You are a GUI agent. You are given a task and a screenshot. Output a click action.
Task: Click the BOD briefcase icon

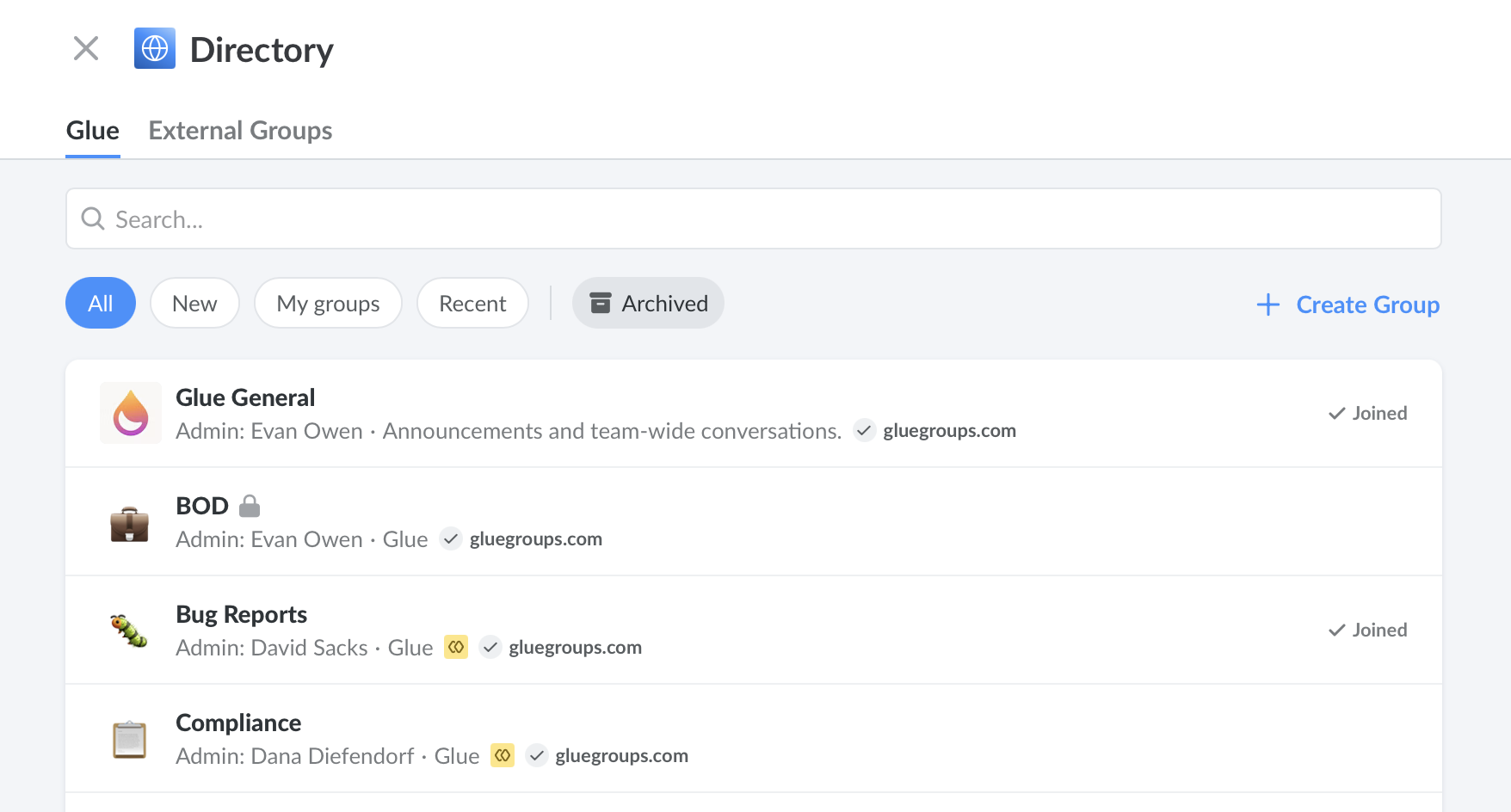[130, 523]
